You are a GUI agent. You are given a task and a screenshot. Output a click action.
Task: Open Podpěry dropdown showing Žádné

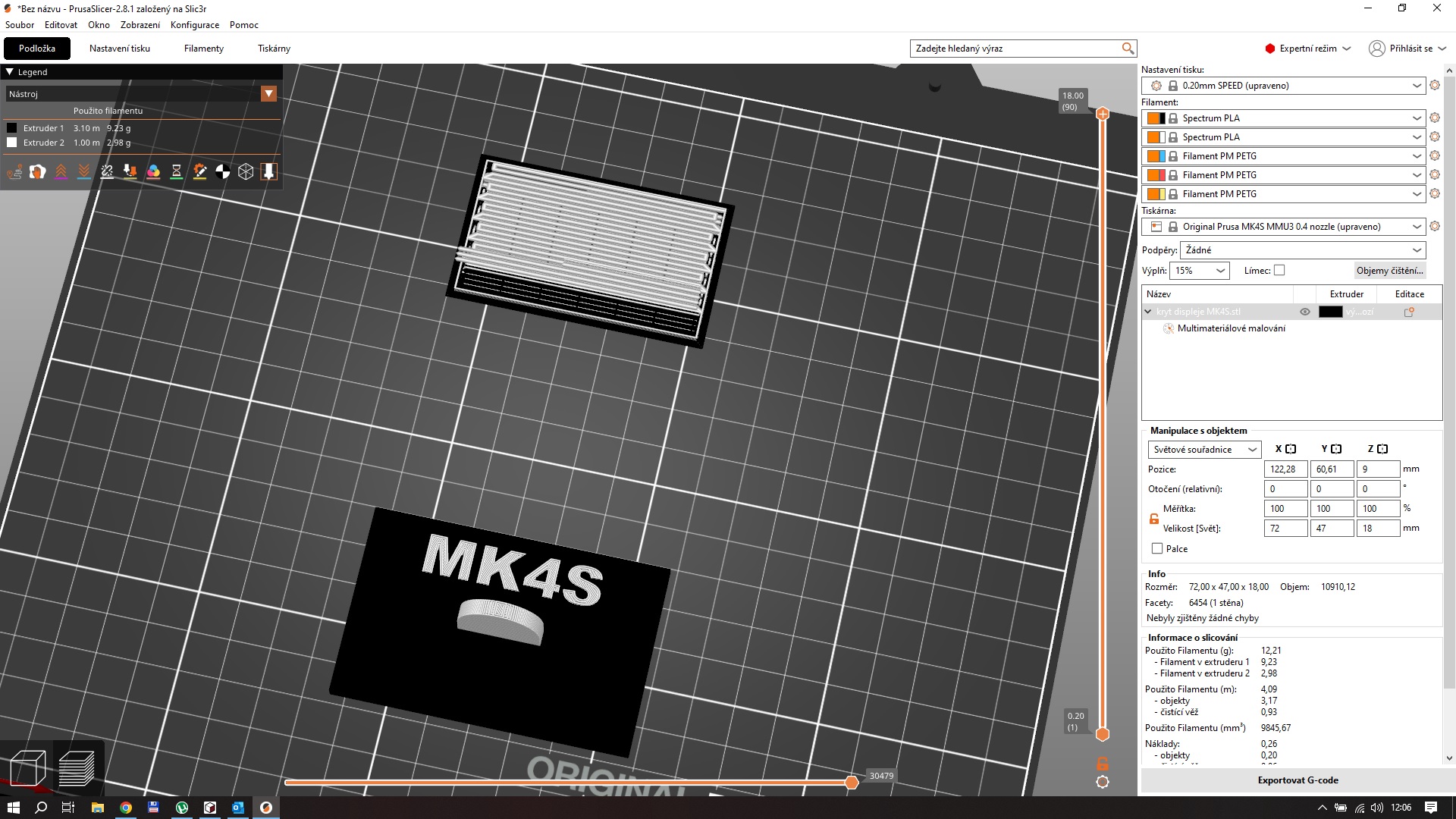pyautogui.click(x=1303, y=250)
